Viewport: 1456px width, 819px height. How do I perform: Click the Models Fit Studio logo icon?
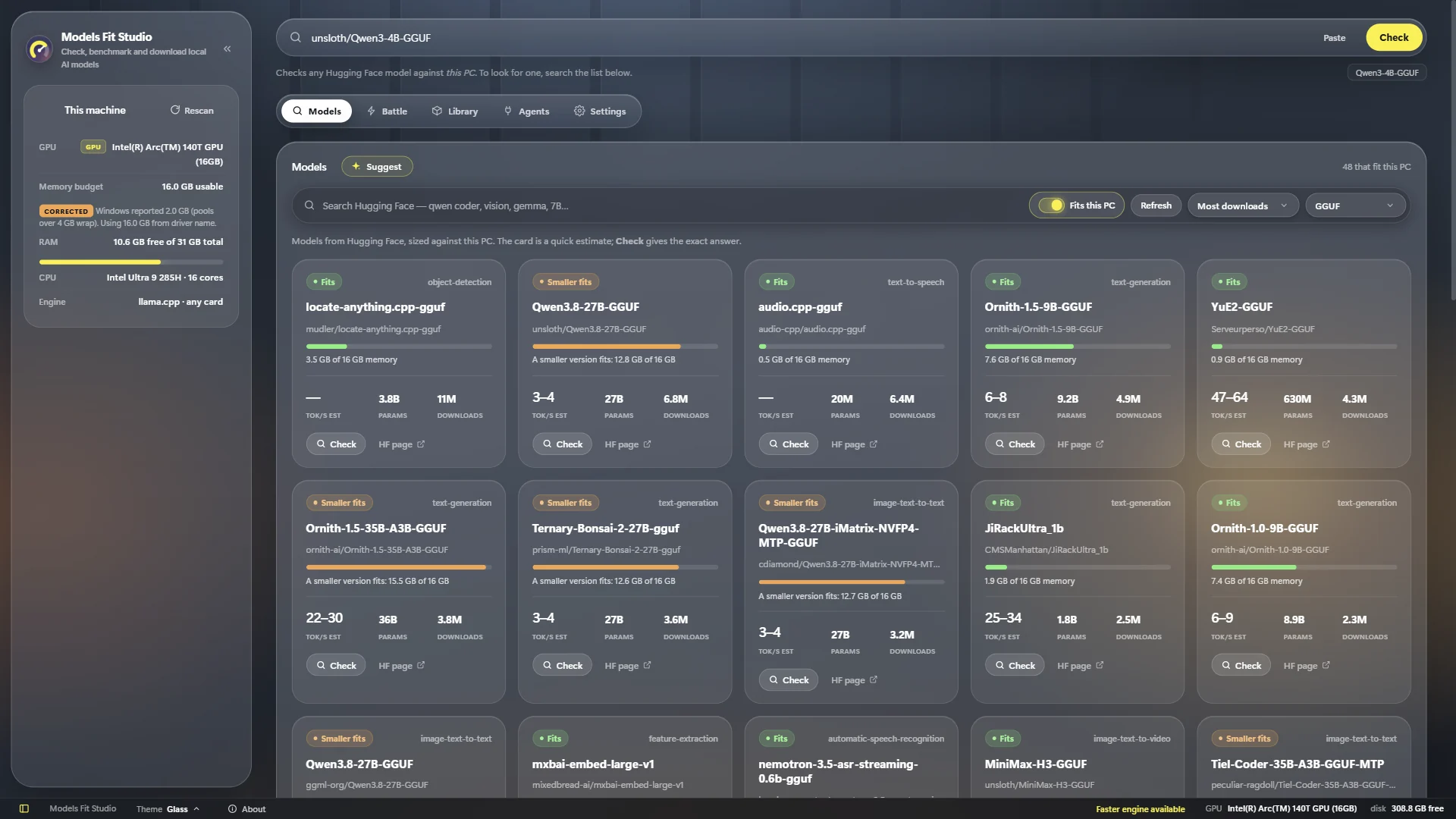coord(39,49)
